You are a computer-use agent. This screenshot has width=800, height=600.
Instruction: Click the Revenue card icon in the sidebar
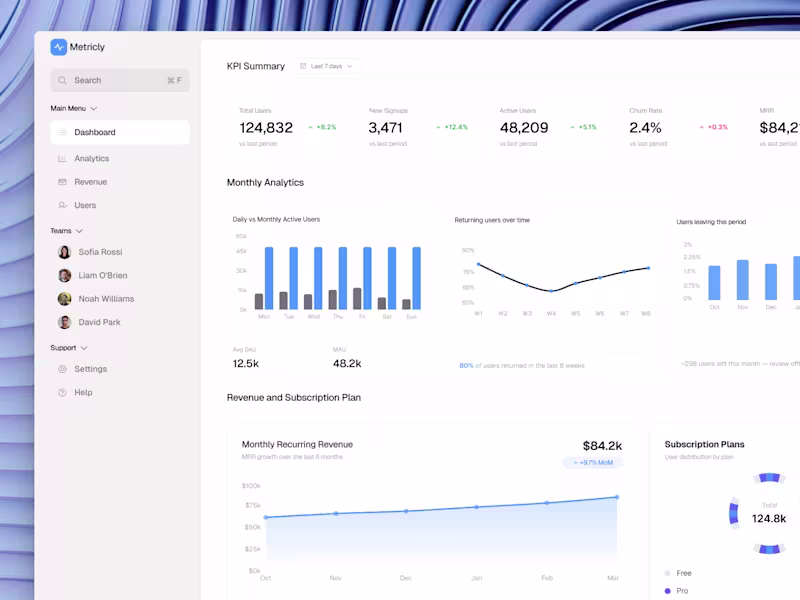coord(63,181)
